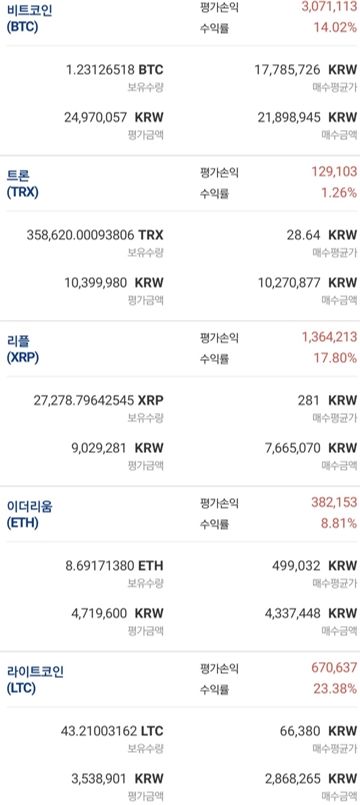Tap TRX purchase amount 10,270,877 KRW
360x805 pixels.
click(307, 282)
